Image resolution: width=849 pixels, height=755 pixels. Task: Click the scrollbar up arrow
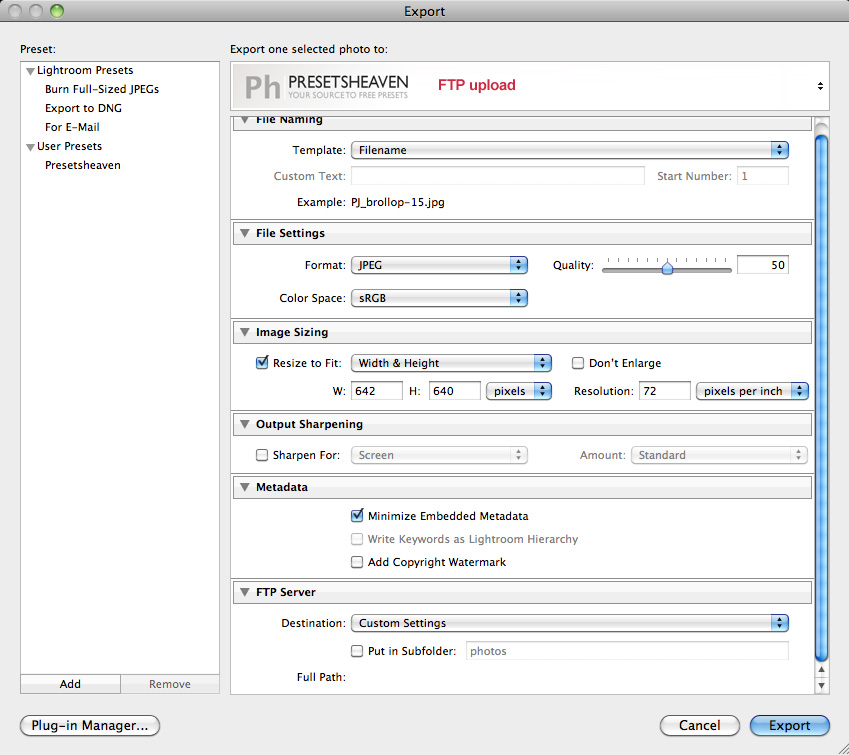click(x=821, y=670)
